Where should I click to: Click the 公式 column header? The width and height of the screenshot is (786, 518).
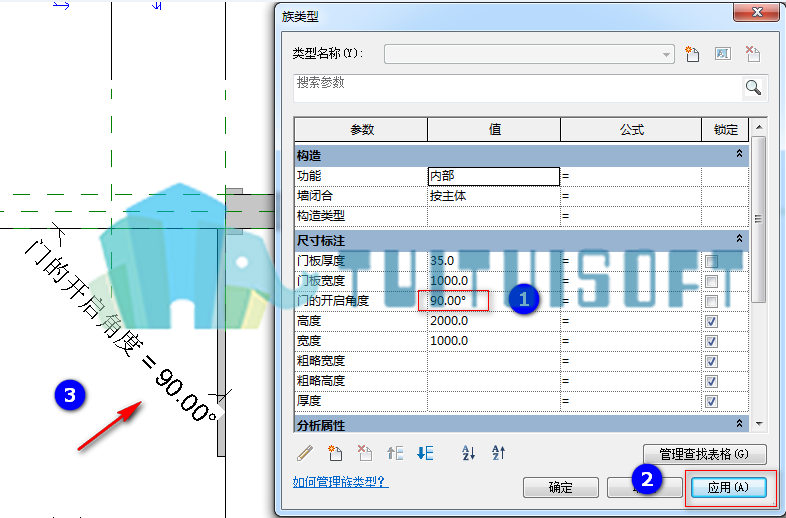[x=631, y=130]
